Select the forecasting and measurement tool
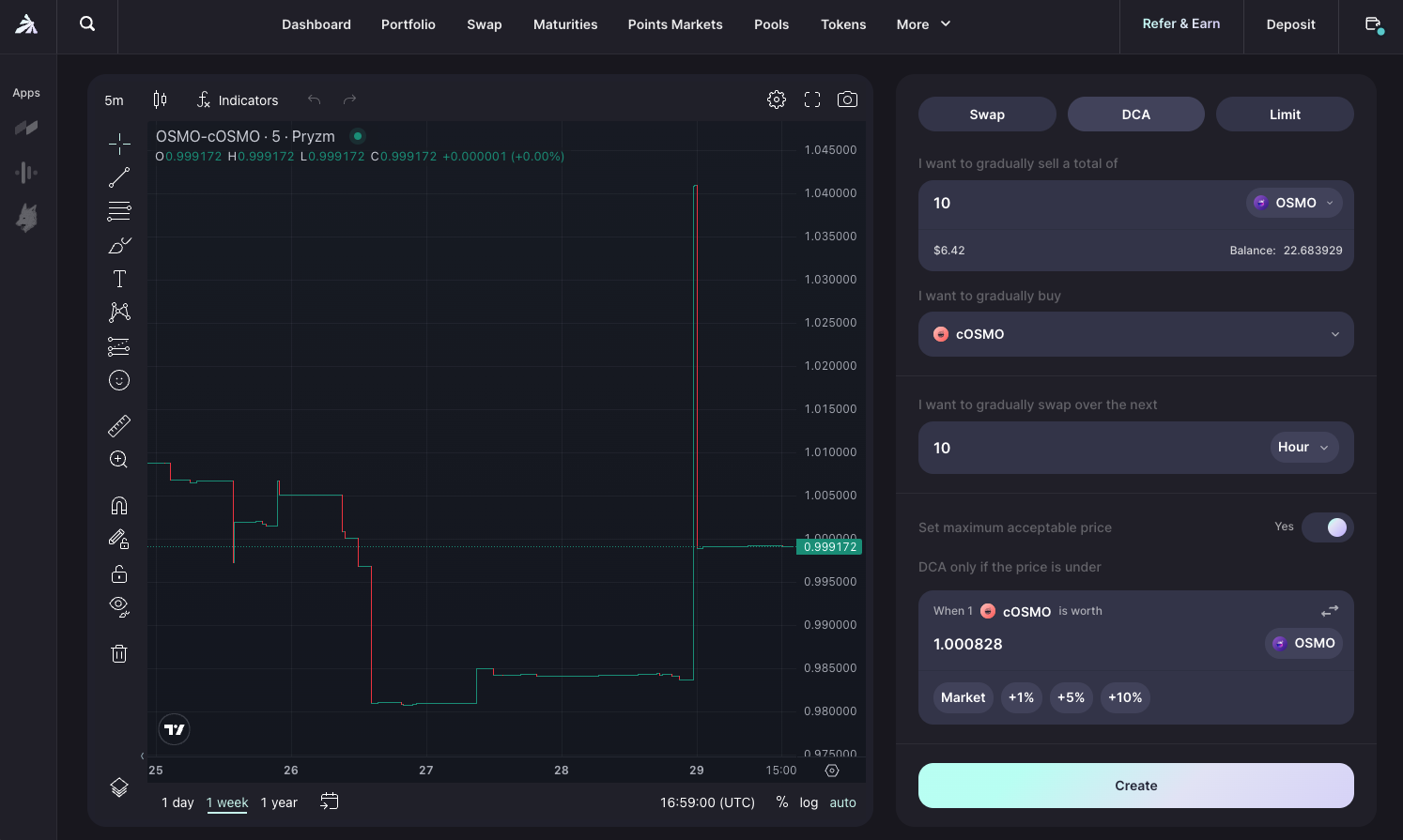The height and width of the screenshot is (840, 1403). [x=119, y=346]
